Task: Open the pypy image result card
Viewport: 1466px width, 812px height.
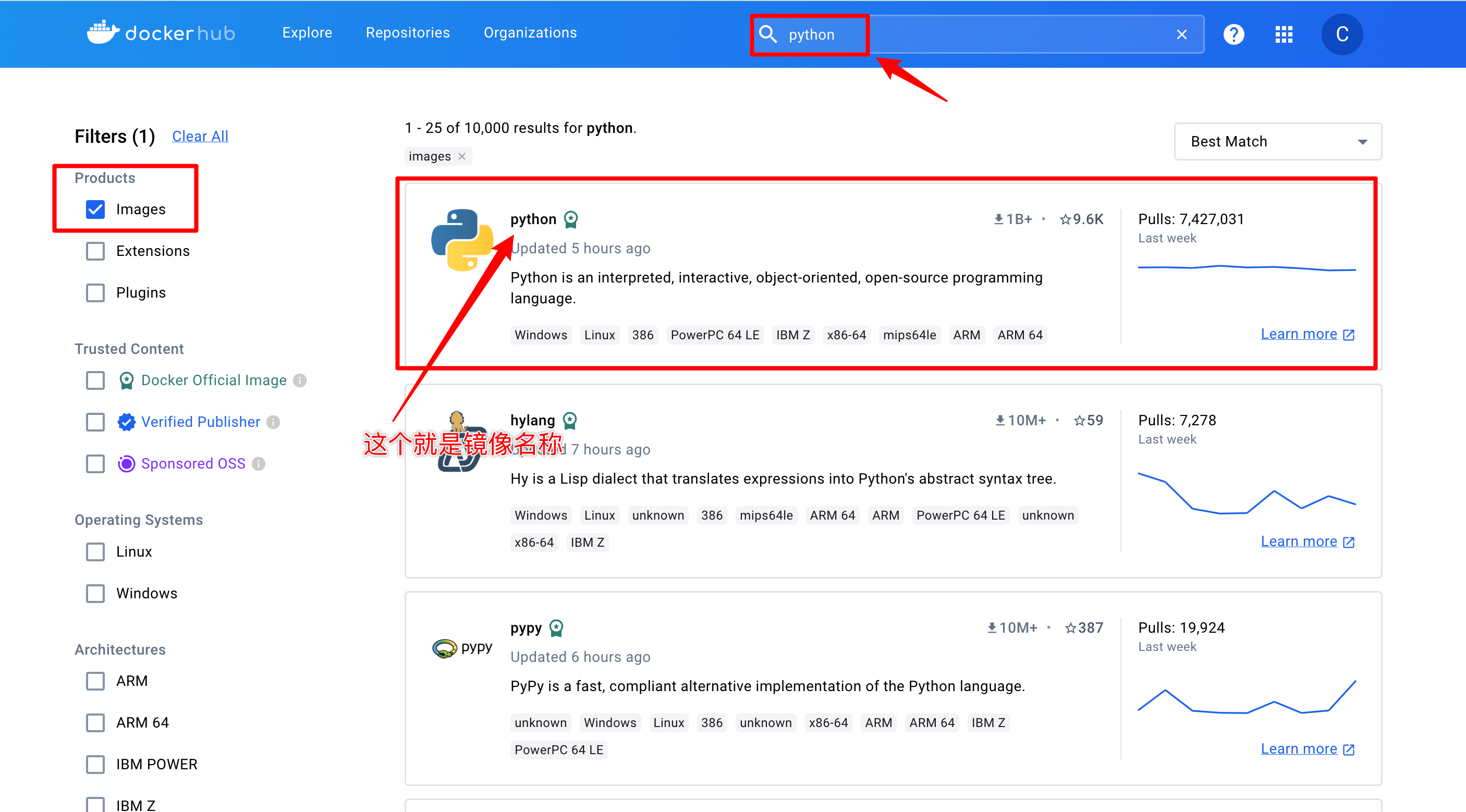Action: tap(526, 628)
